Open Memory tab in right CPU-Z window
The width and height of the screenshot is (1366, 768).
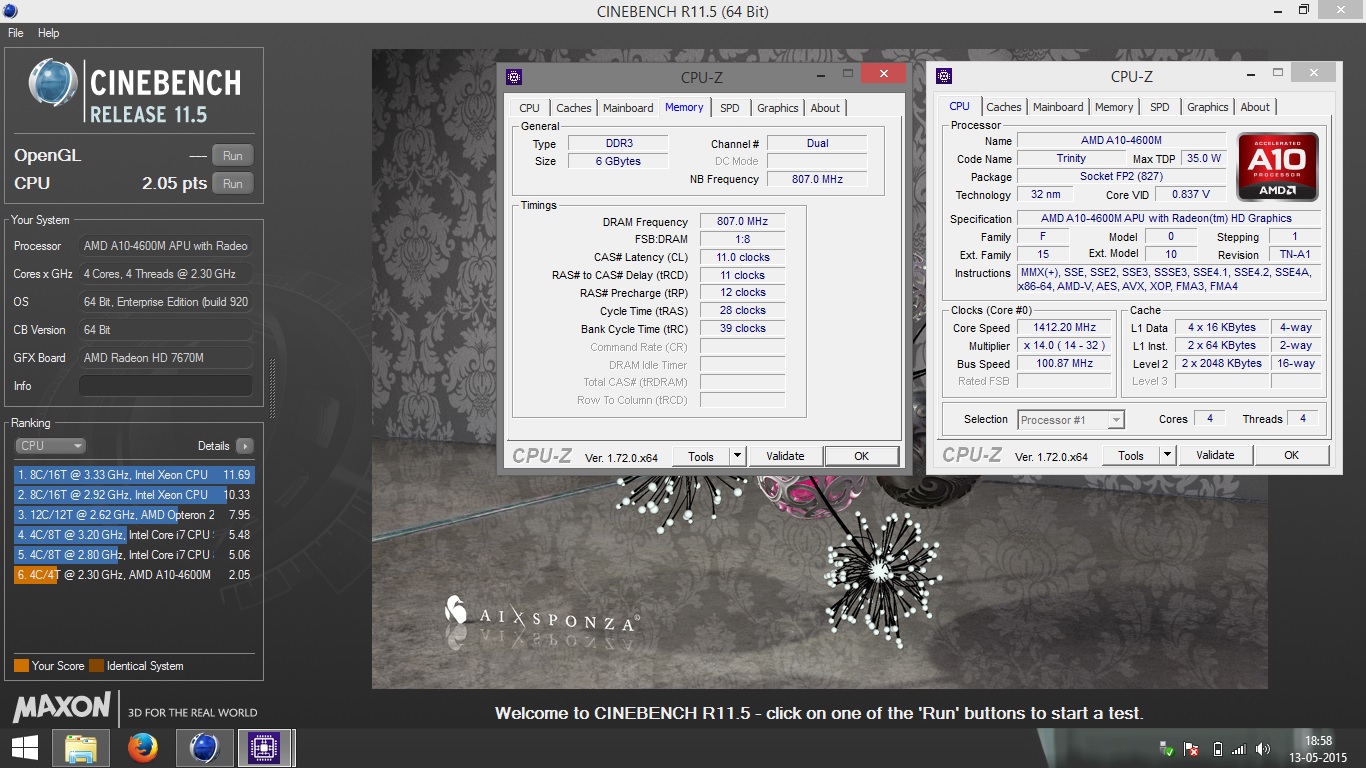point(1114,107)
